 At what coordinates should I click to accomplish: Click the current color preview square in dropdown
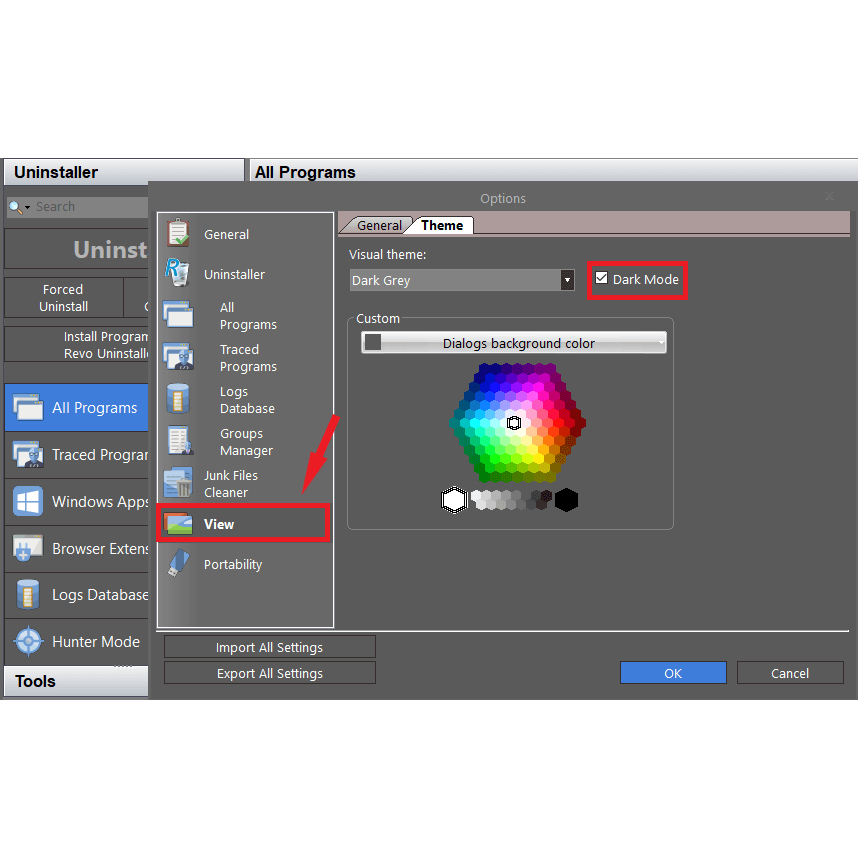373,343
